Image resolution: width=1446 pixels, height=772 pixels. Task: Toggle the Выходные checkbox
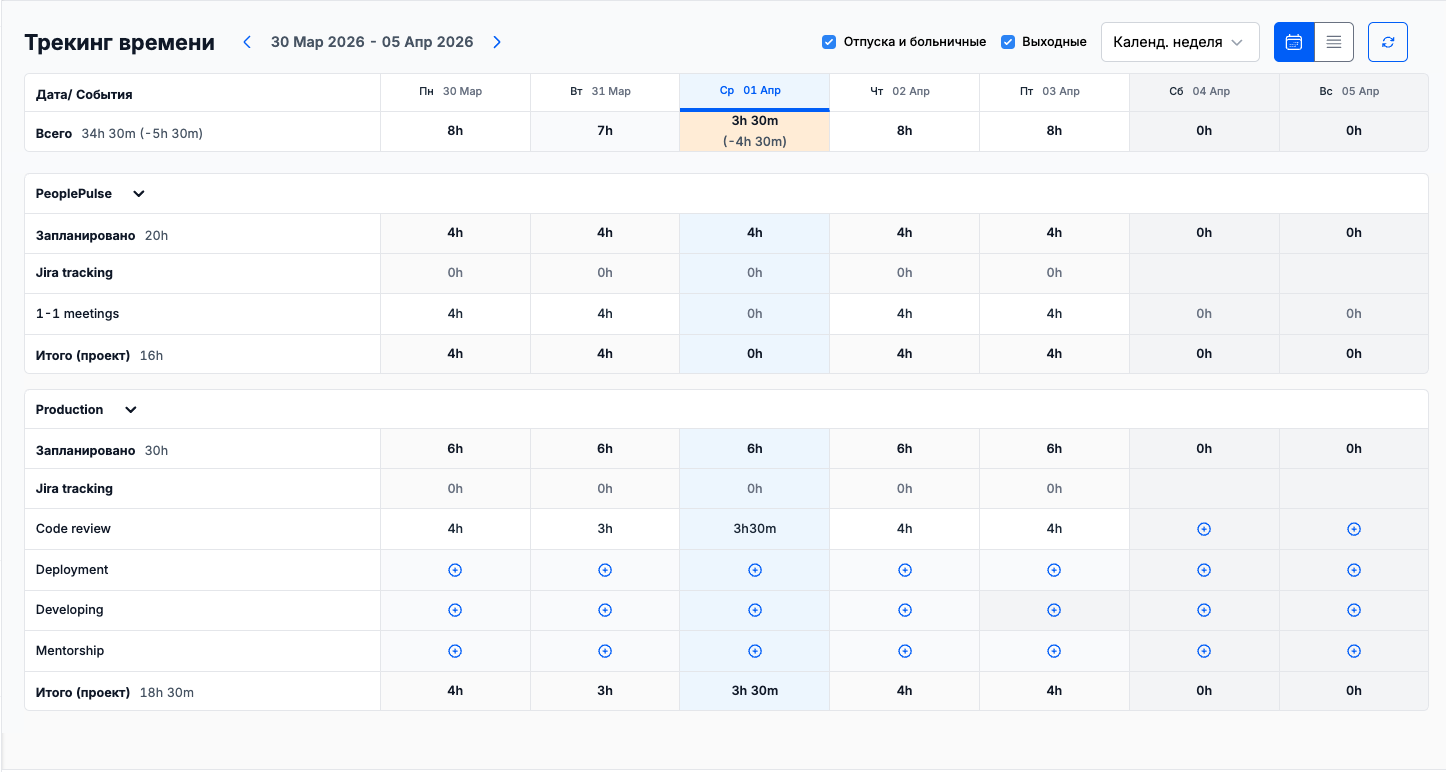(x=1008, y=42)
